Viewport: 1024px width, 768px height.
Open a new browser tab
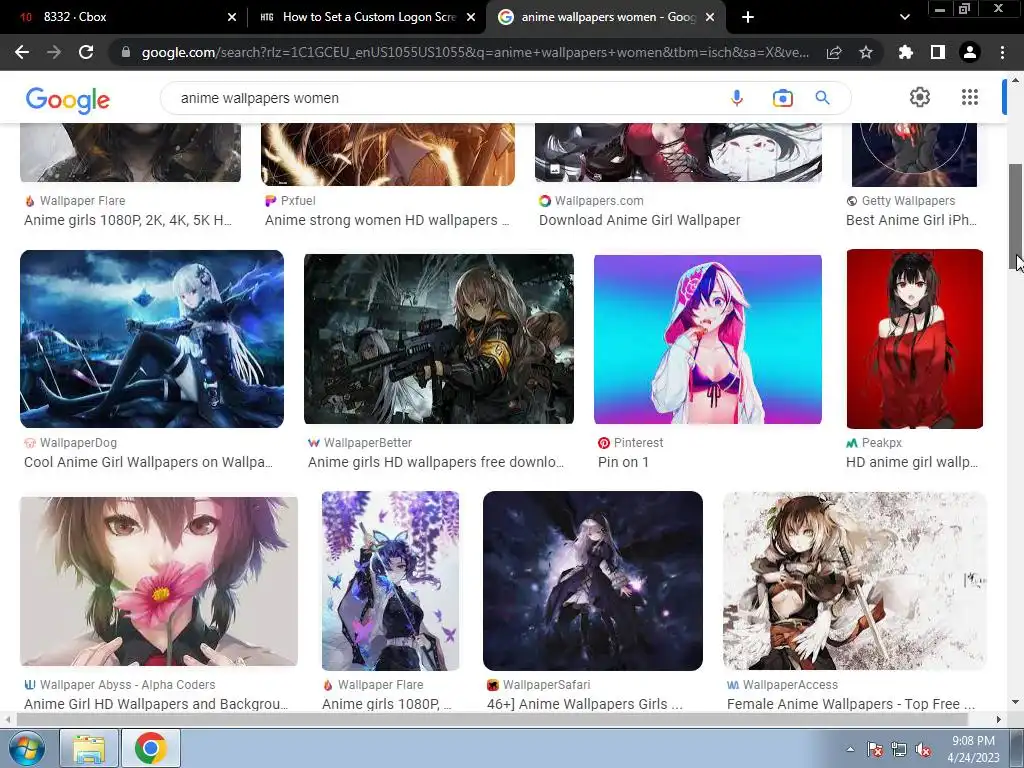(x=748, y=17)
